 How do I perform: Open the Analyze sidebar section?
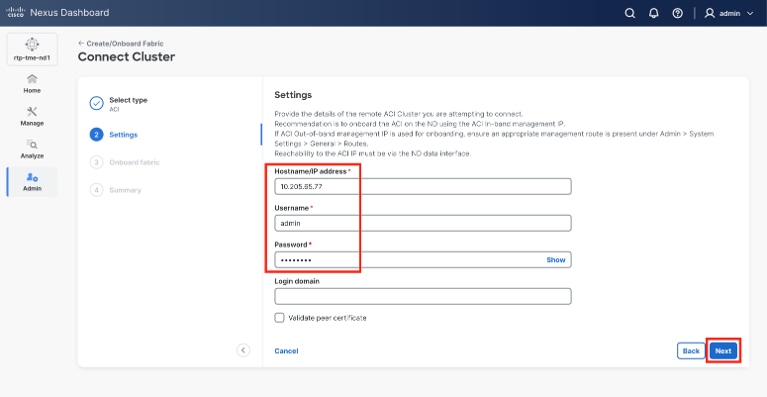click(x=32, y=149)
